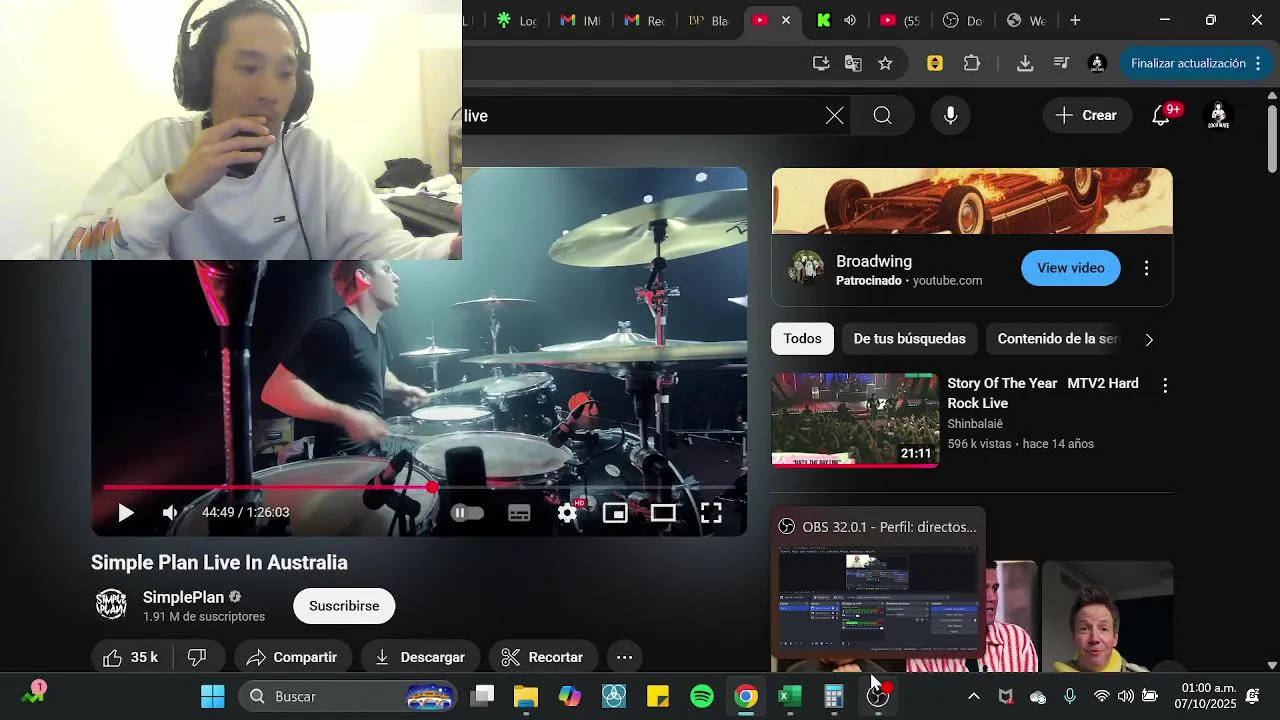1280x720 pixels.
Task: Click the taskbar Buscar search box
Action: (x=349, y=696)
